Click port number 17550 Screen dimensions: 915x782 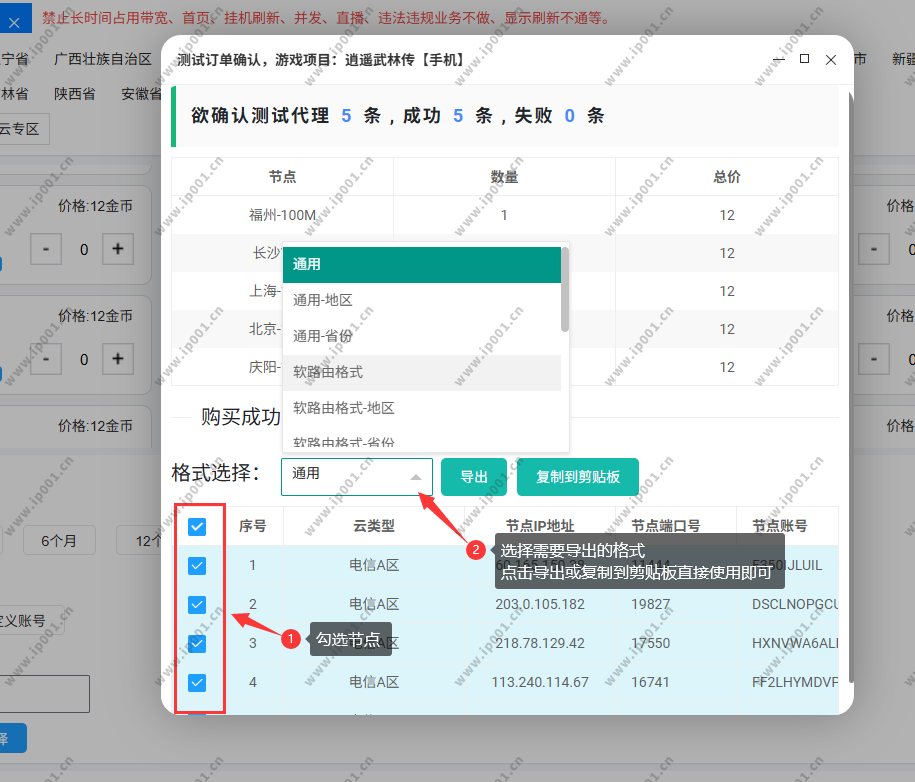pyautogui.click(x=651, y=643)
